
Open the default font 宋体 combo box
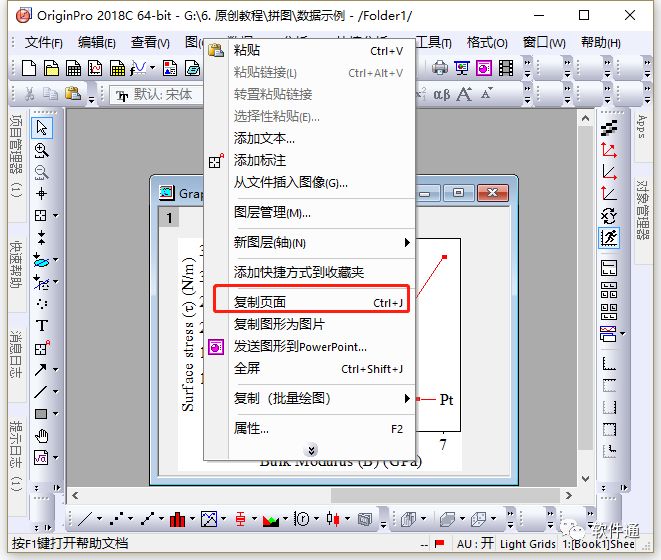click(x=157, y=94)
